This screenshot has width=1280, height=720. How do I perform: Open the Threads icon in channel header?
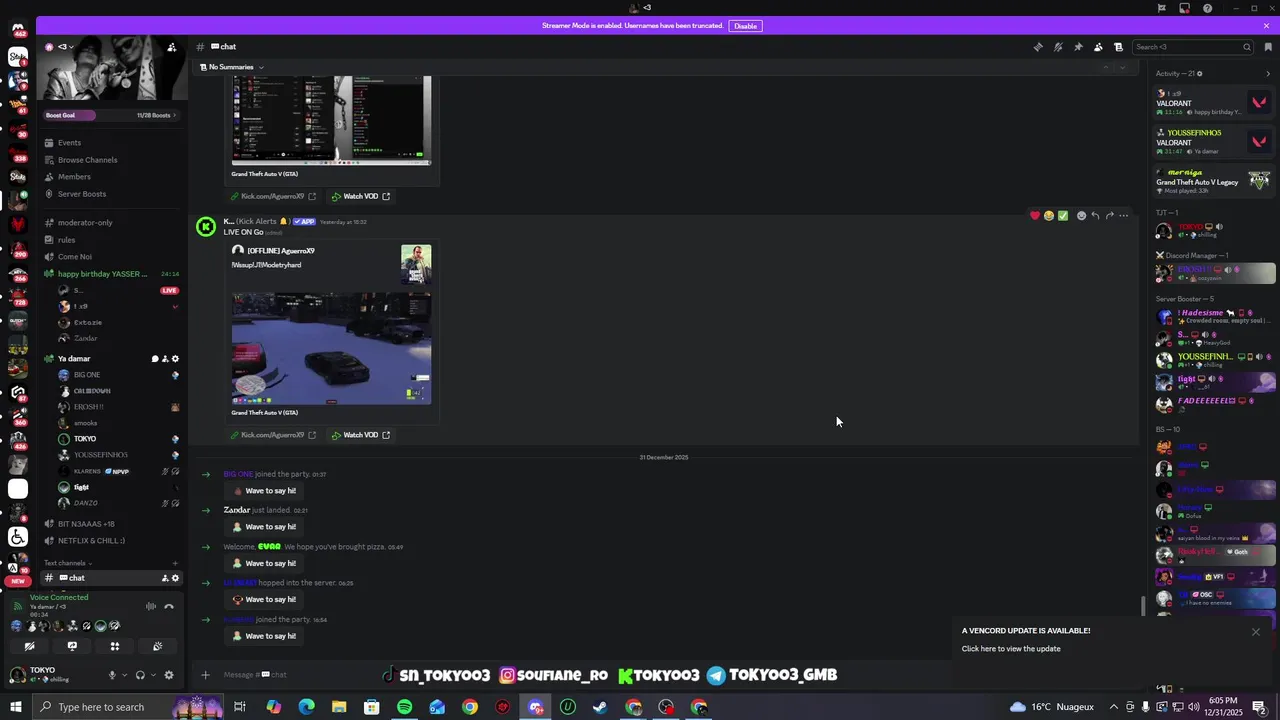[x=1038, y=47]
